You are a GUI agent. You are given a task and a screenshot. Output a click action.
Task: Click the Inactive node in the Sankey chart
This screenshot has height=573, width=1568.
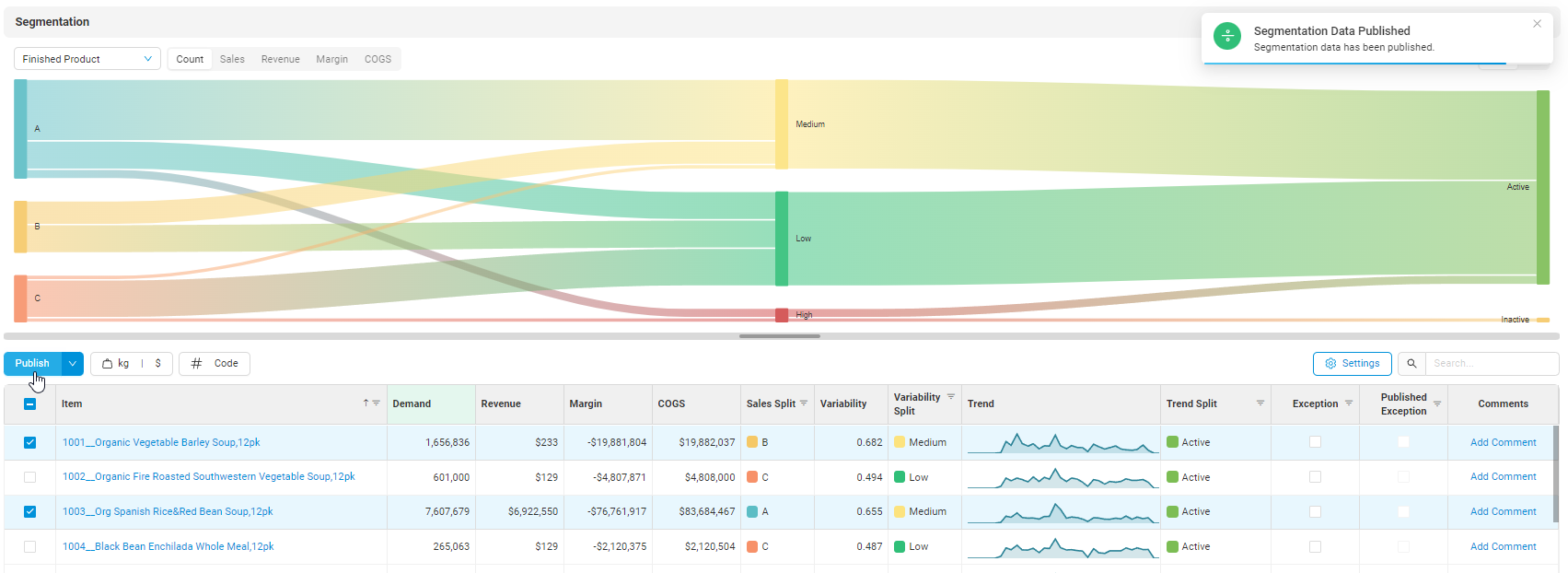click(x=1543, y=320)
